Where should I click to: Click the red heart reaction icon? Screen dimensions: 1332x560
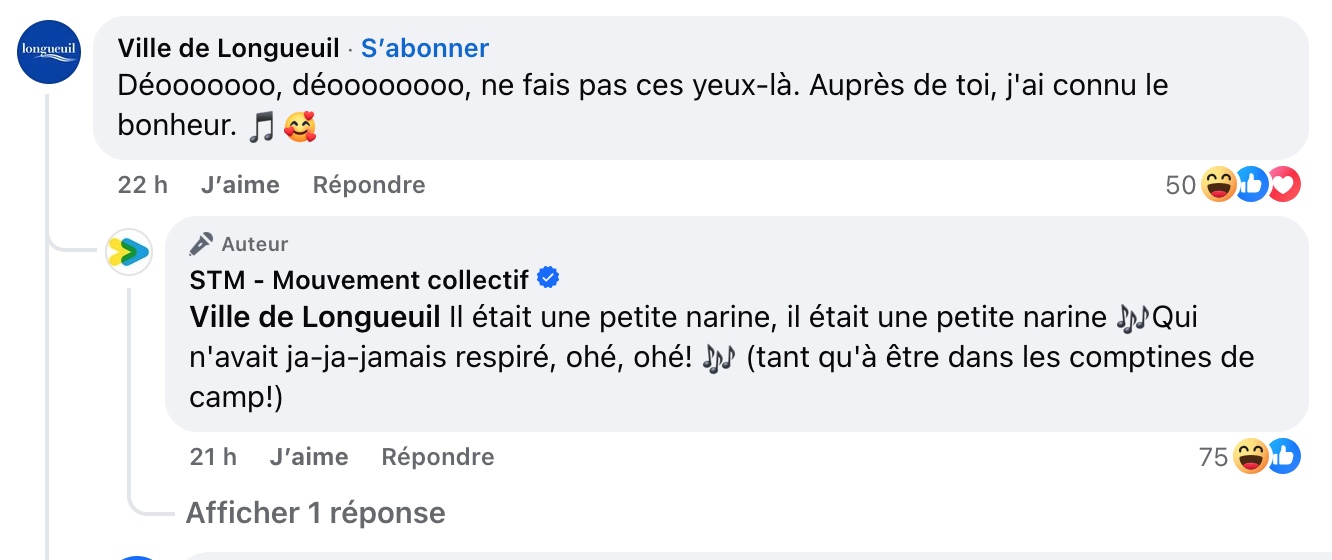(x=1284, y=185)
